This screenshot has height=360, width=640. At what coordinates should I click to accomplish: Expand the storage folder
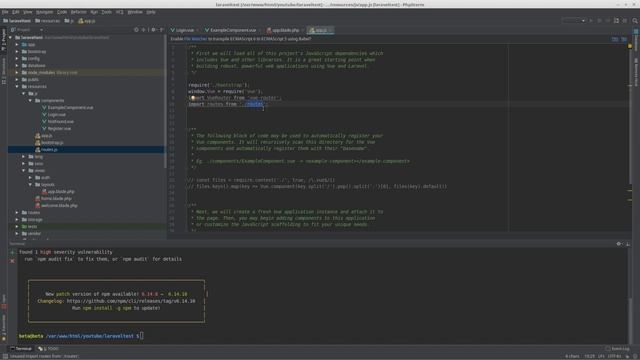pos(17,220)
